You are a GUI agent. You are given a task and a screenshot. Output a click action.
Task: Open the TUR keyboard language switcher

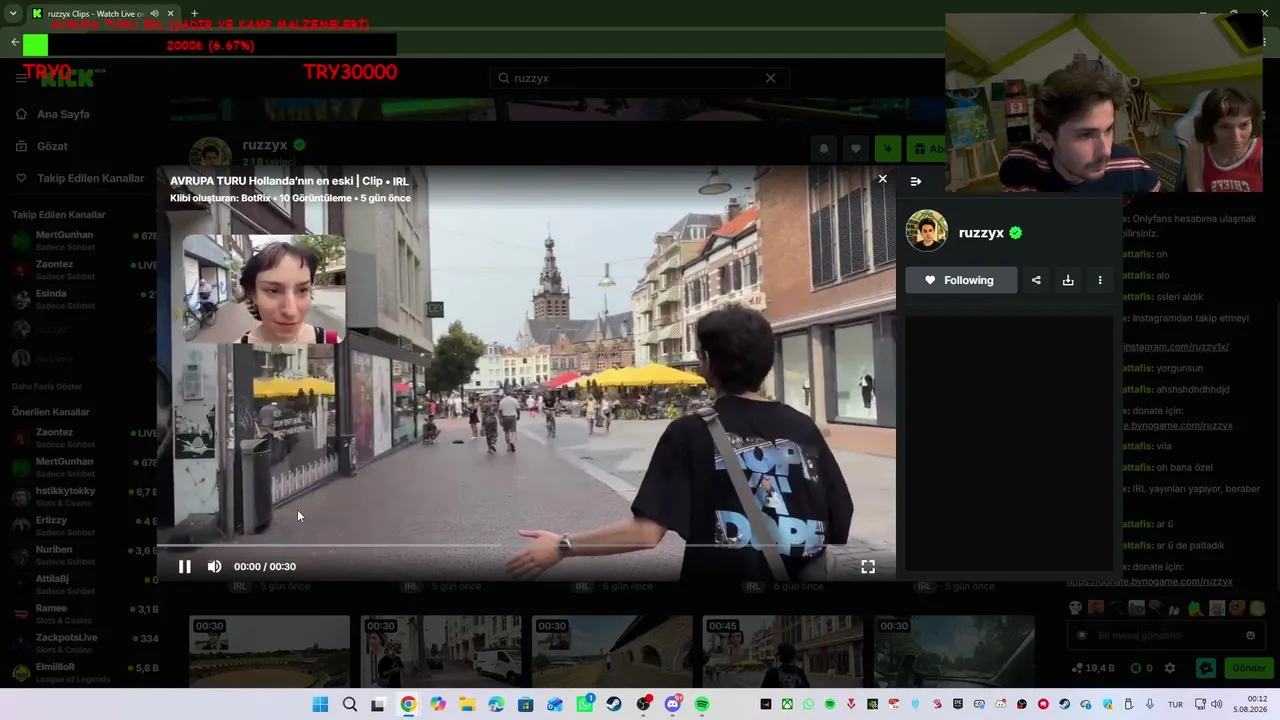[x=1176, y=704]
